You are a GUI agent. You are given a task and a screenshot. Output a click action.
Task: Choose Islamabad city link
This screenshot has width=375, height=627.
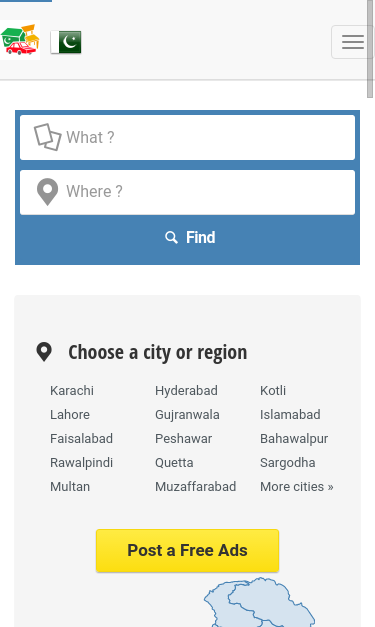click(x=290, y=415)
